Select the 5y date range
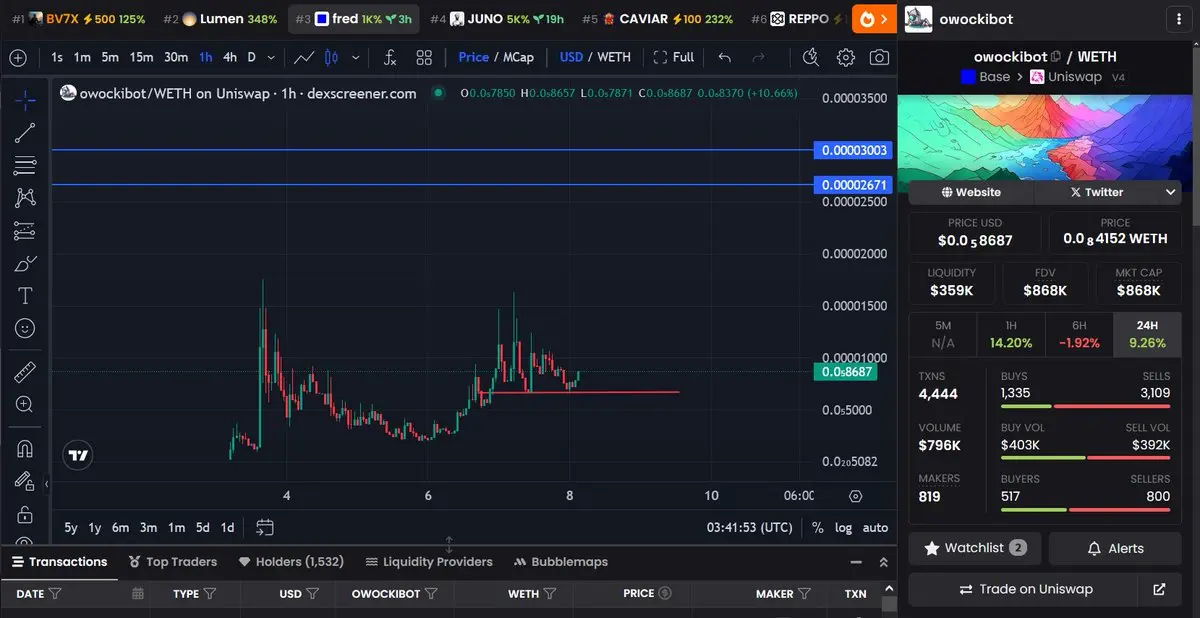This screenshot has width=1200, height=618. coord(70,527)
